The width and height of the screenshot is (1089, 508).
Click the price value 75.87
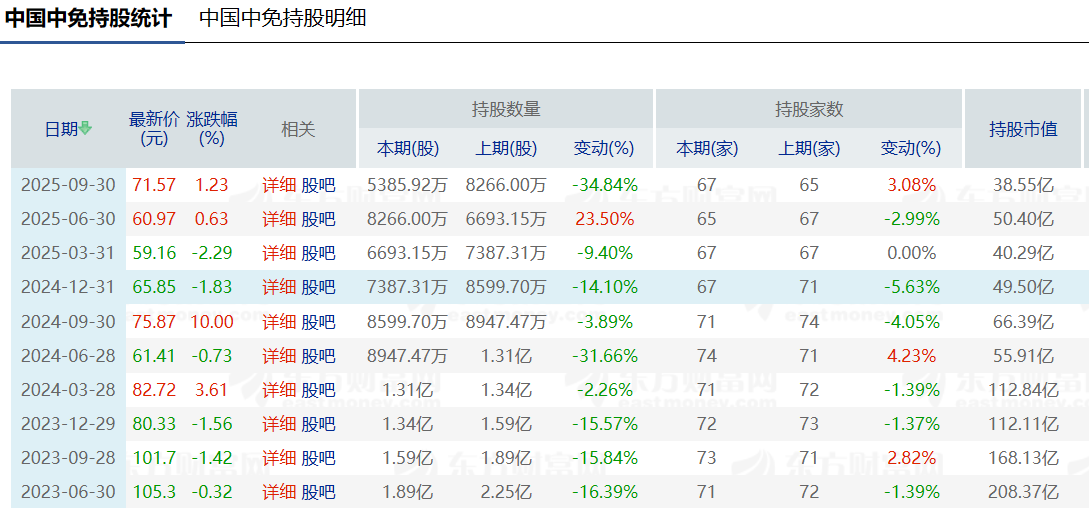tap(153, 322)
